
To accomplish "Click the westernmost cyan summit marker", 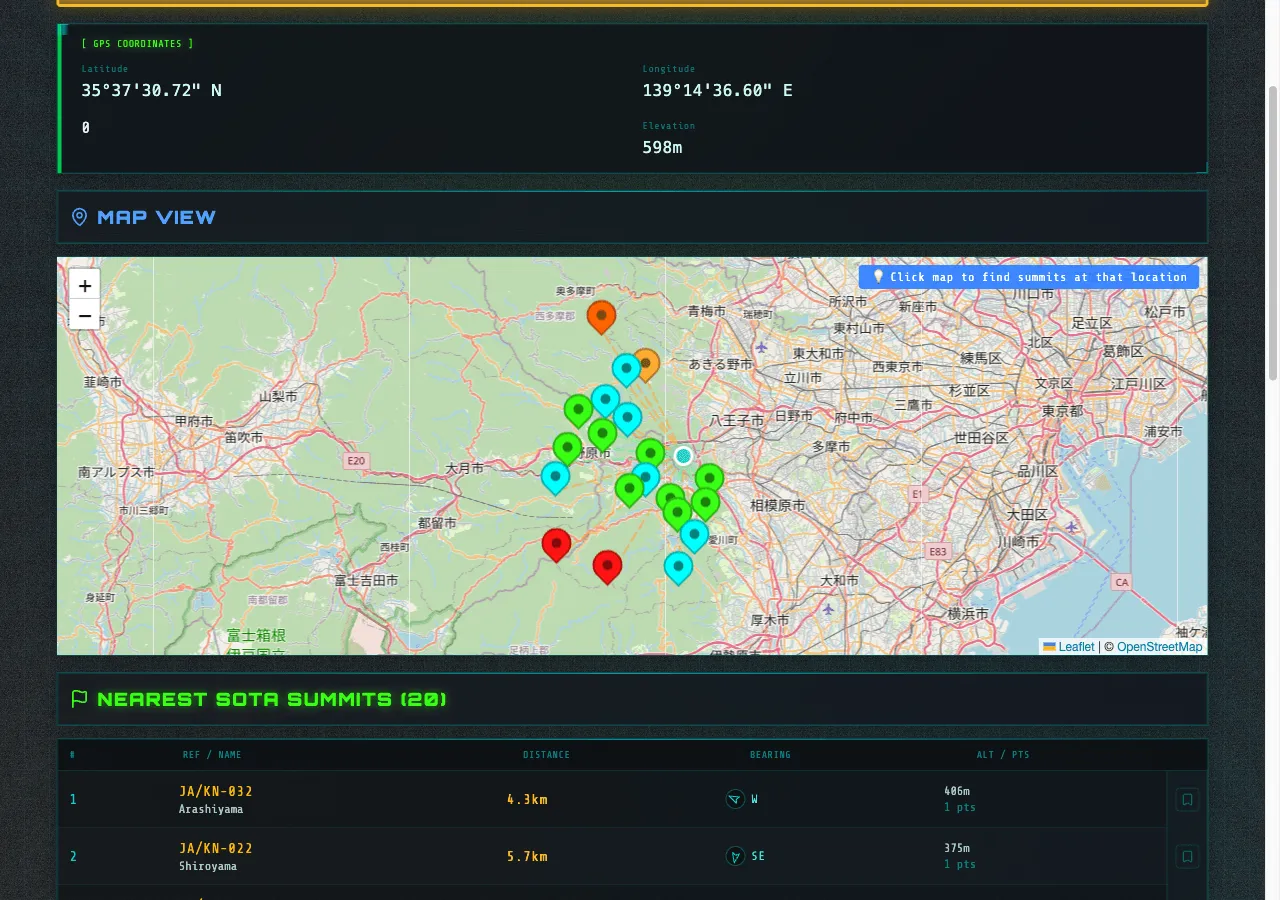I will [555, 476].
